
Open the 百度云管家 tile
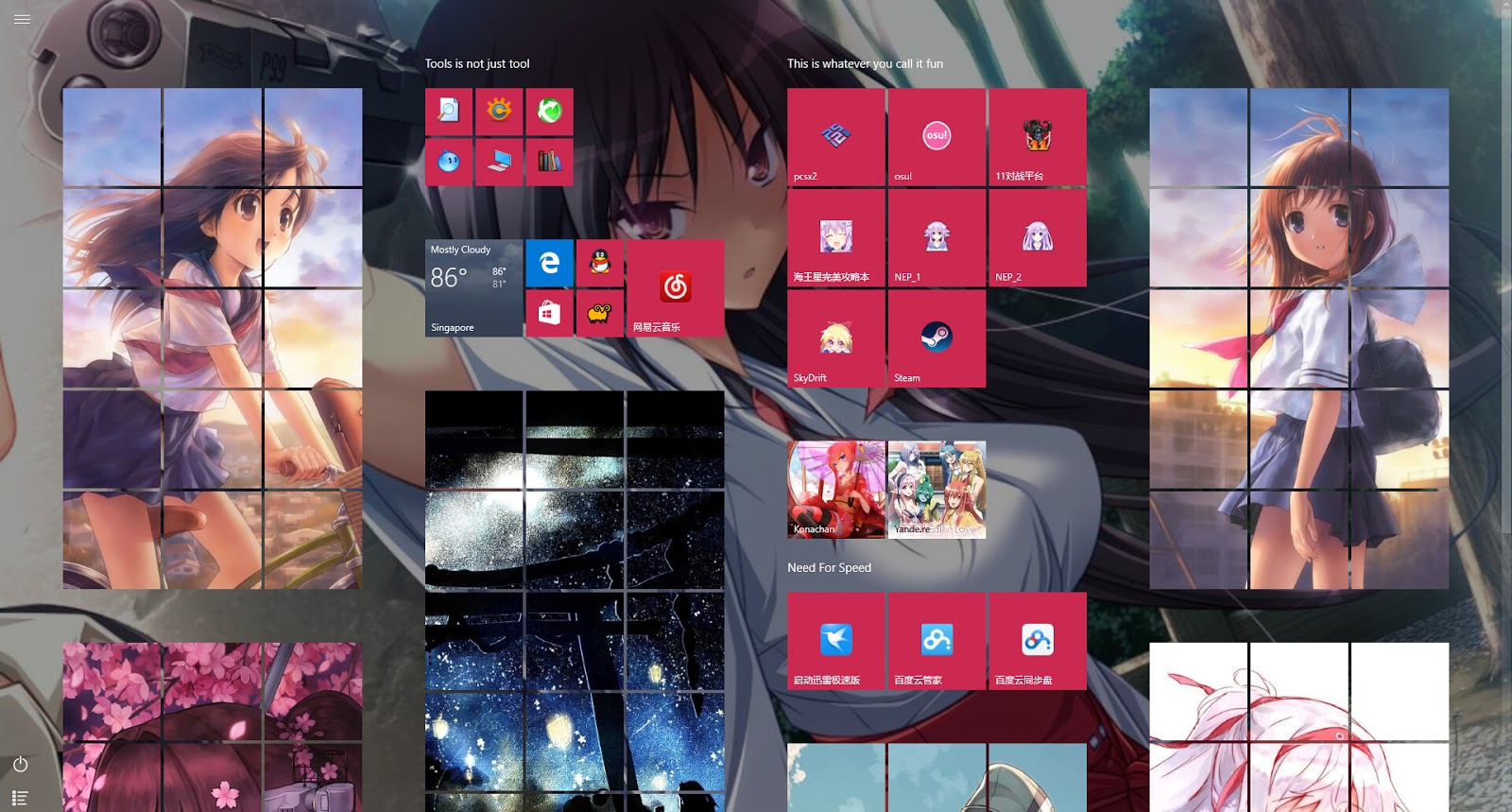pos(936,641)
